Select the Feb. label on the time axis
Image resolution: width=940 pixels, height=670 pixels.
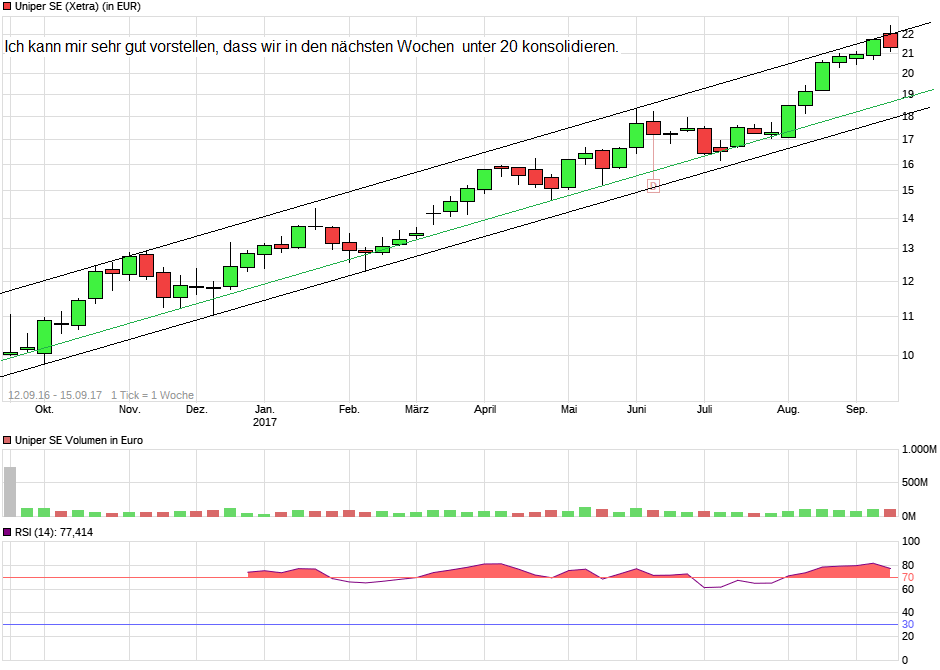click(349, 409)
